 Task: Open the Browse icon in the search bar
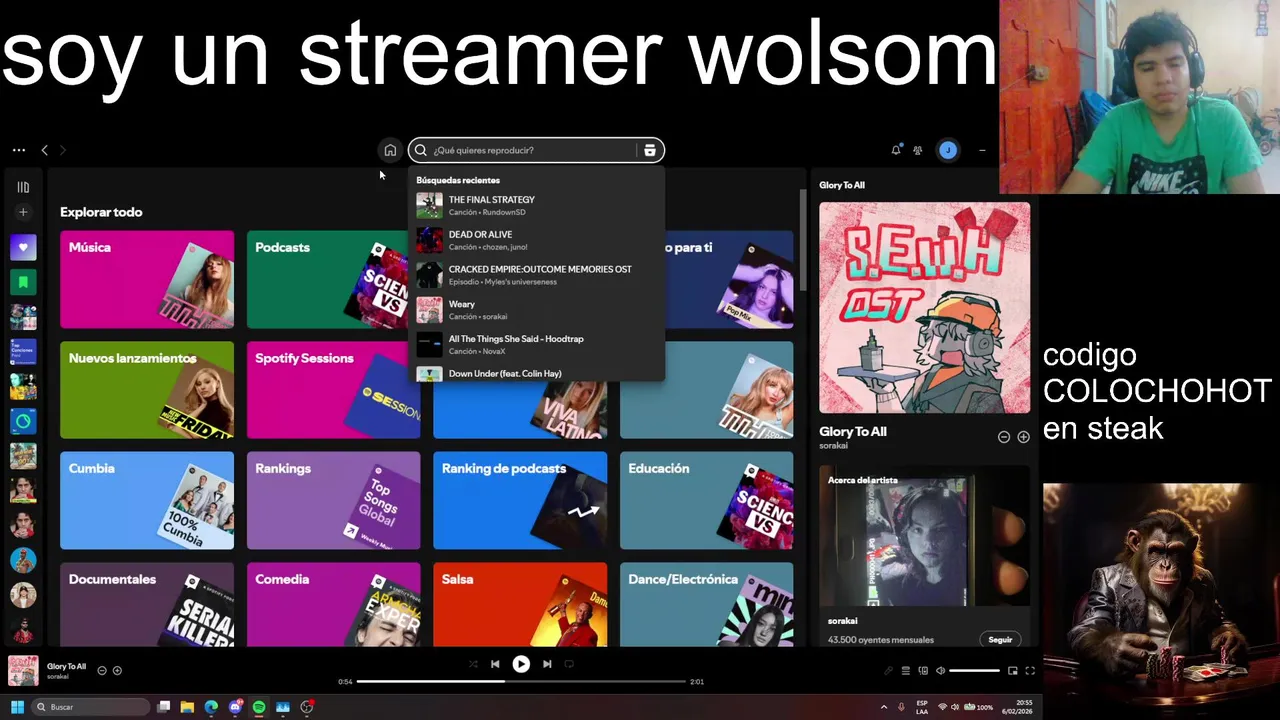pos(650,150)
